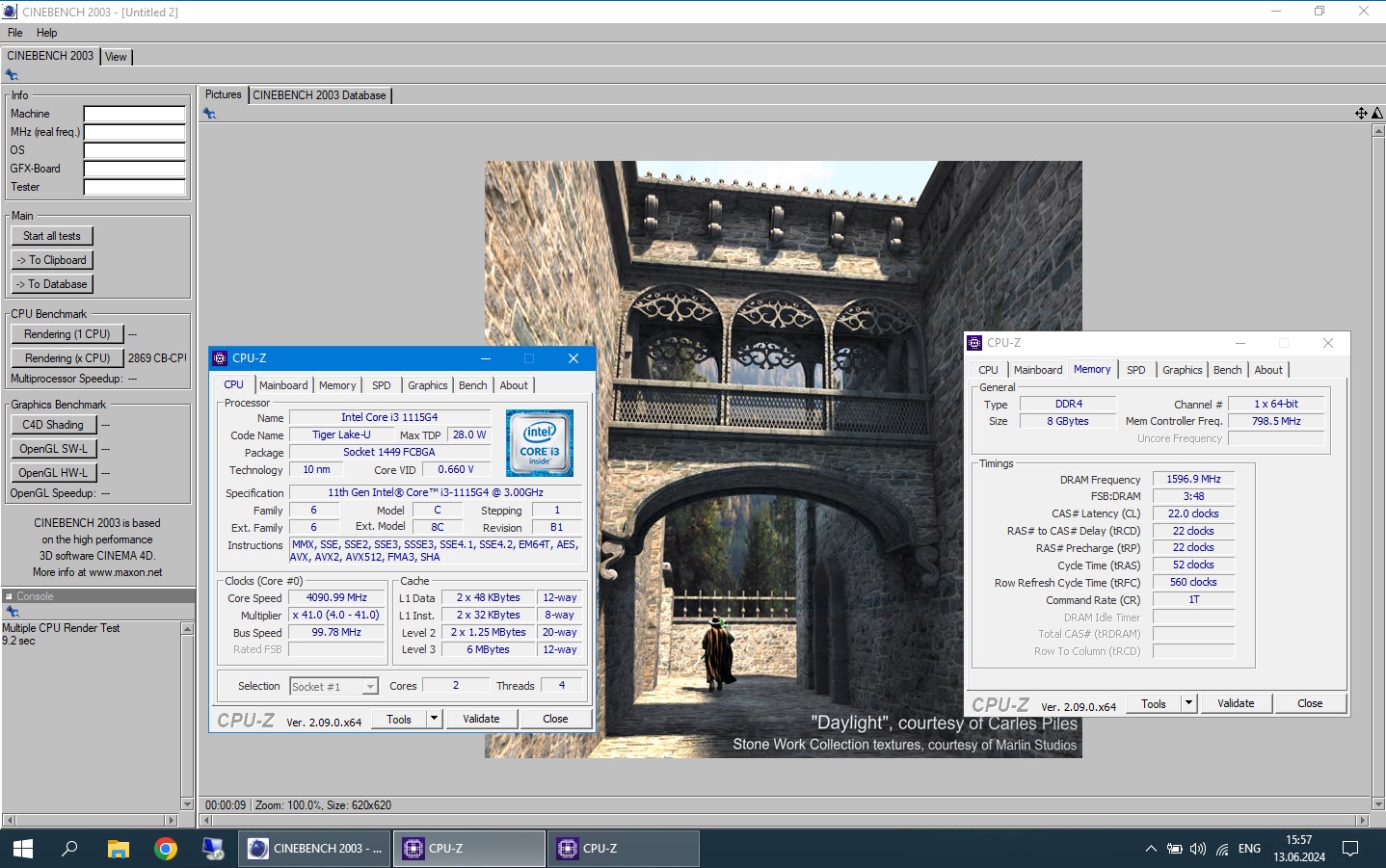Viewport: 1386px width, 868px height.
Task: Open Windows Start menu
Action: point(23,849)
